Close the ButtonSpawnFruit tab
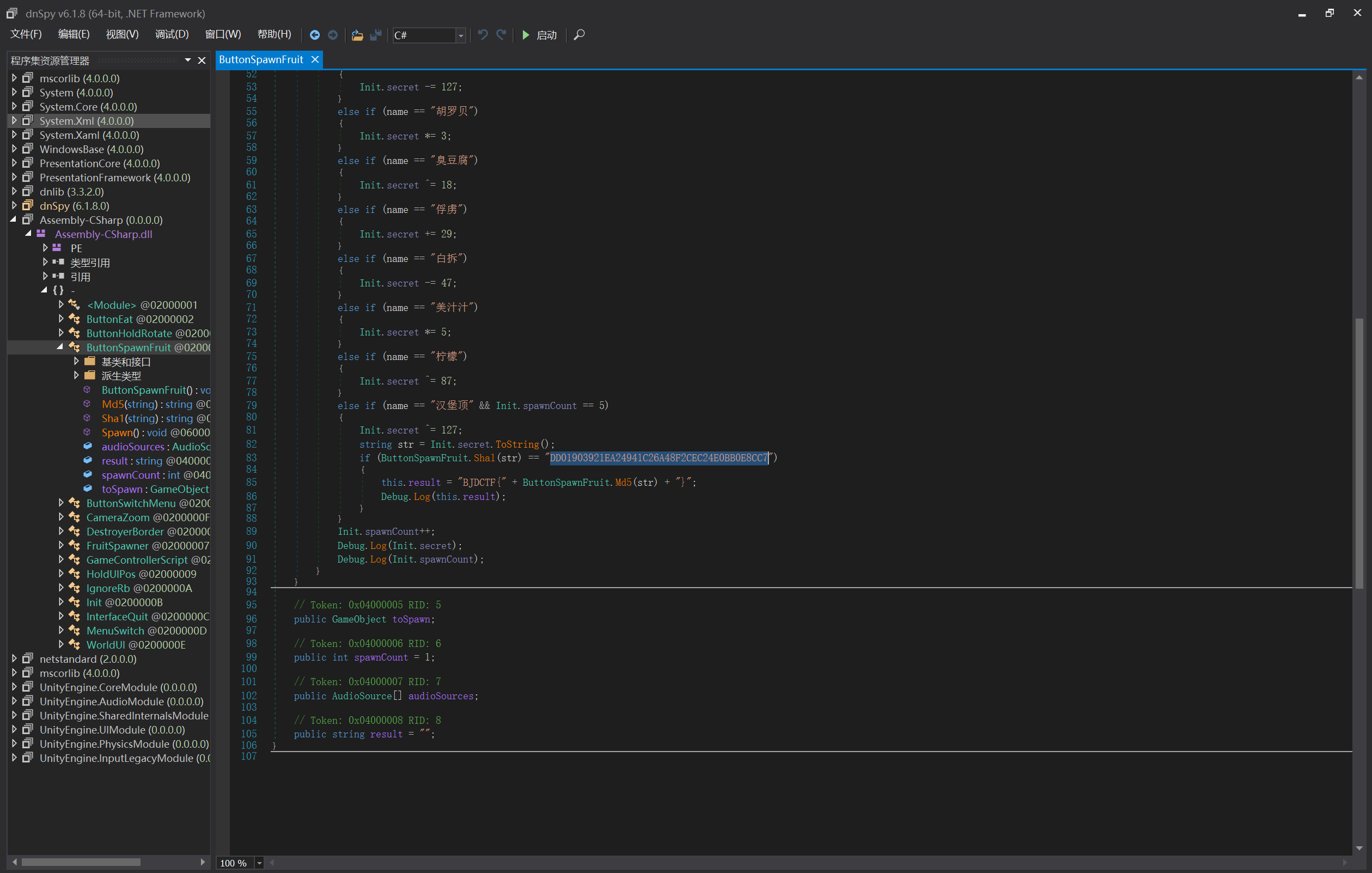1372x873 pixels. coord(314,59)
